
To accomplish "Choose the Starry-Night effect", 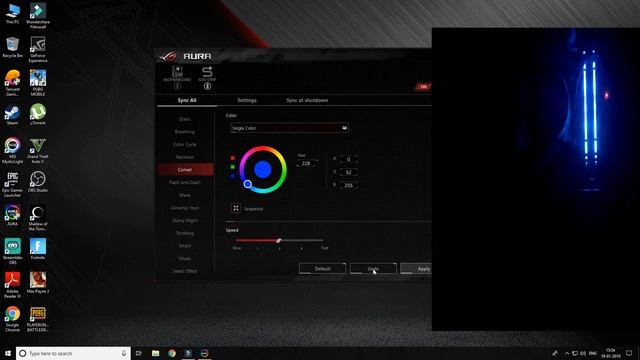I will click(185, 220).
